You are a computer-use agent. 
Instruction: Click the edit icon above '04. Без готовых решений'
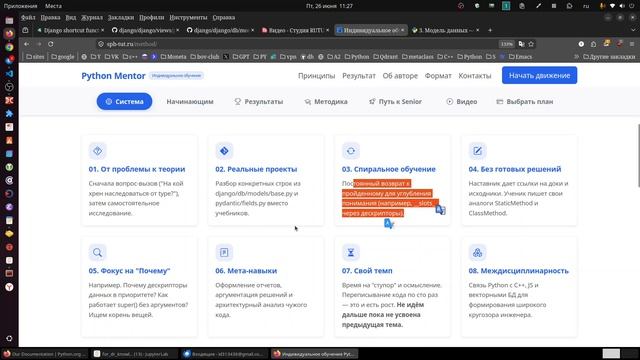click(x=477, y=151)
